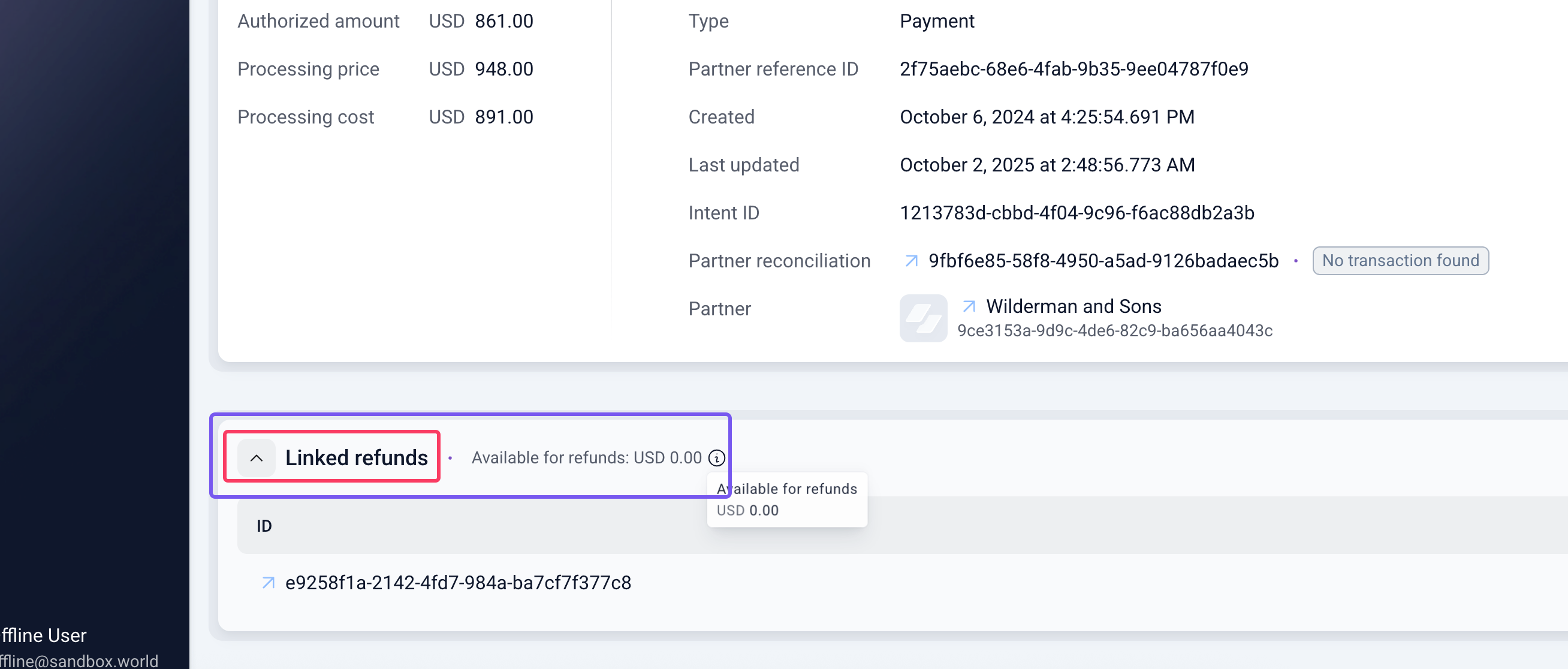Click the sandbox.world email in sidebar

click(79, 661)
